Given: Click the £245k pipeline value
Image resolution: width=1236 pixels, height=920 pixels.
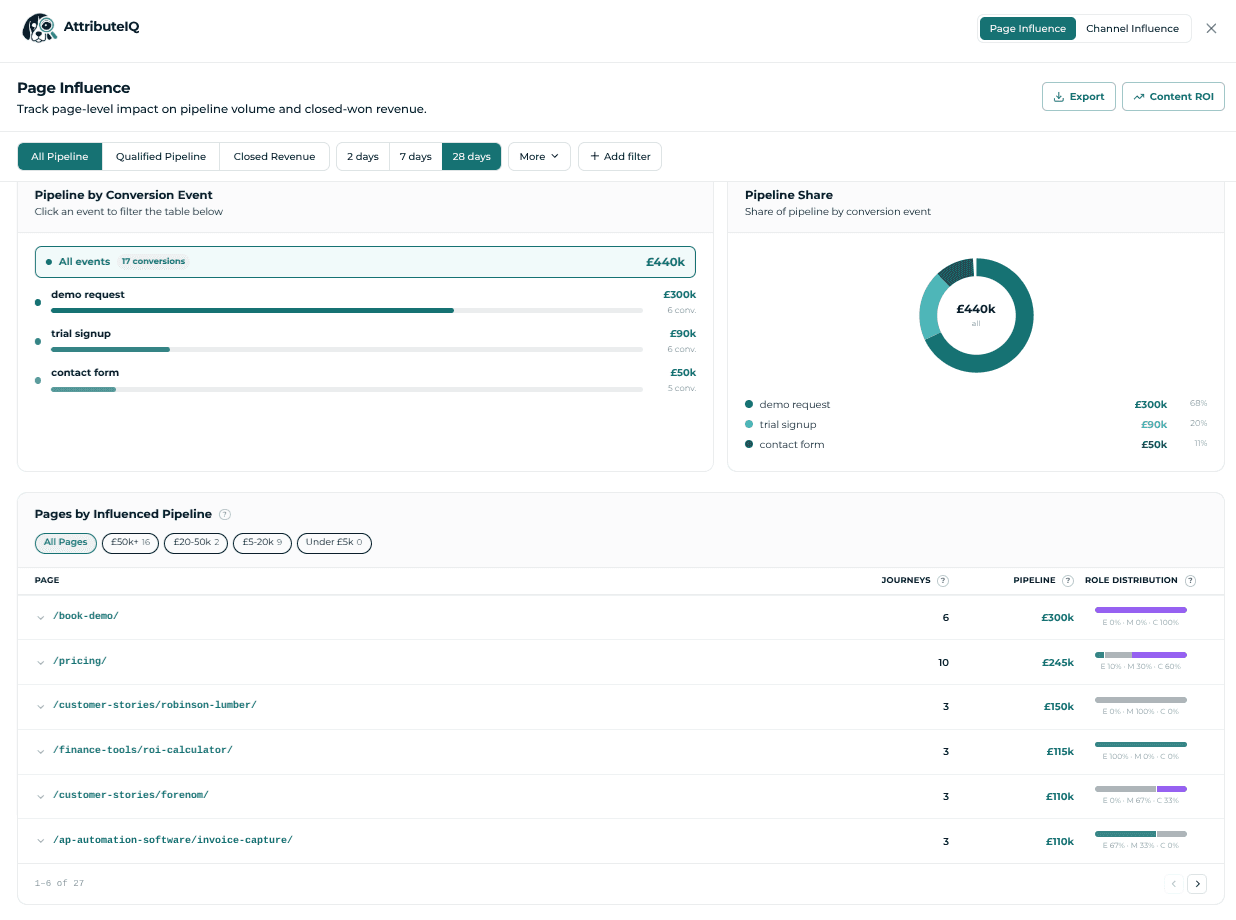Looking at the screenshot, I should click(x=1058, y=662).
